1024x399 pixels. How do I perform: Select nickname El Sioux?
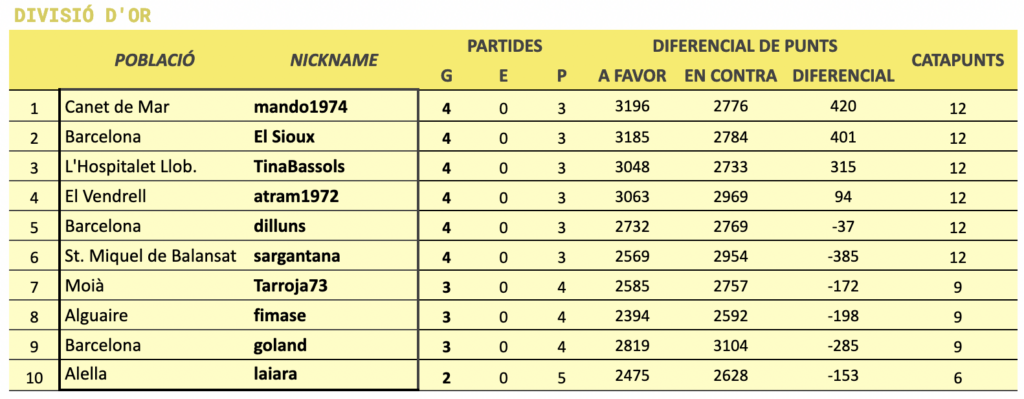point(284,137)
